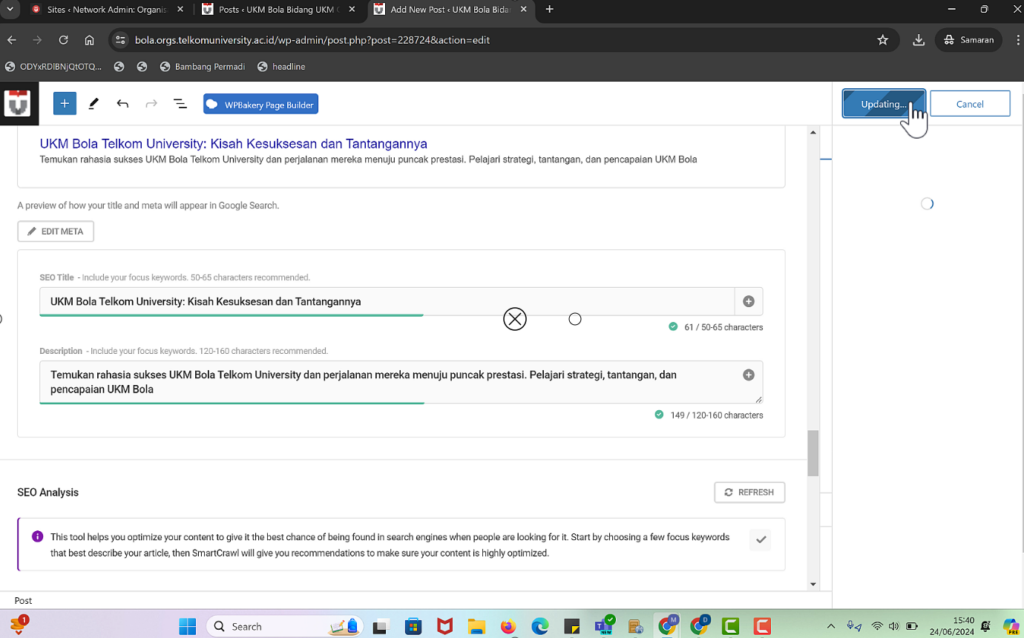This screenshot has height=638, width=1024.
Task: Click the Cancel button
Action: [969, 103]
